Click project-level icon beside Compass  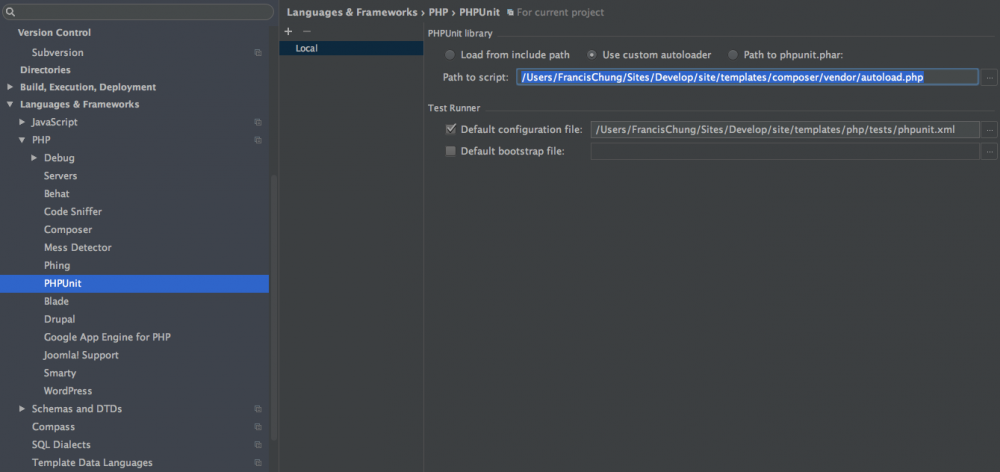tap(258, 427)
